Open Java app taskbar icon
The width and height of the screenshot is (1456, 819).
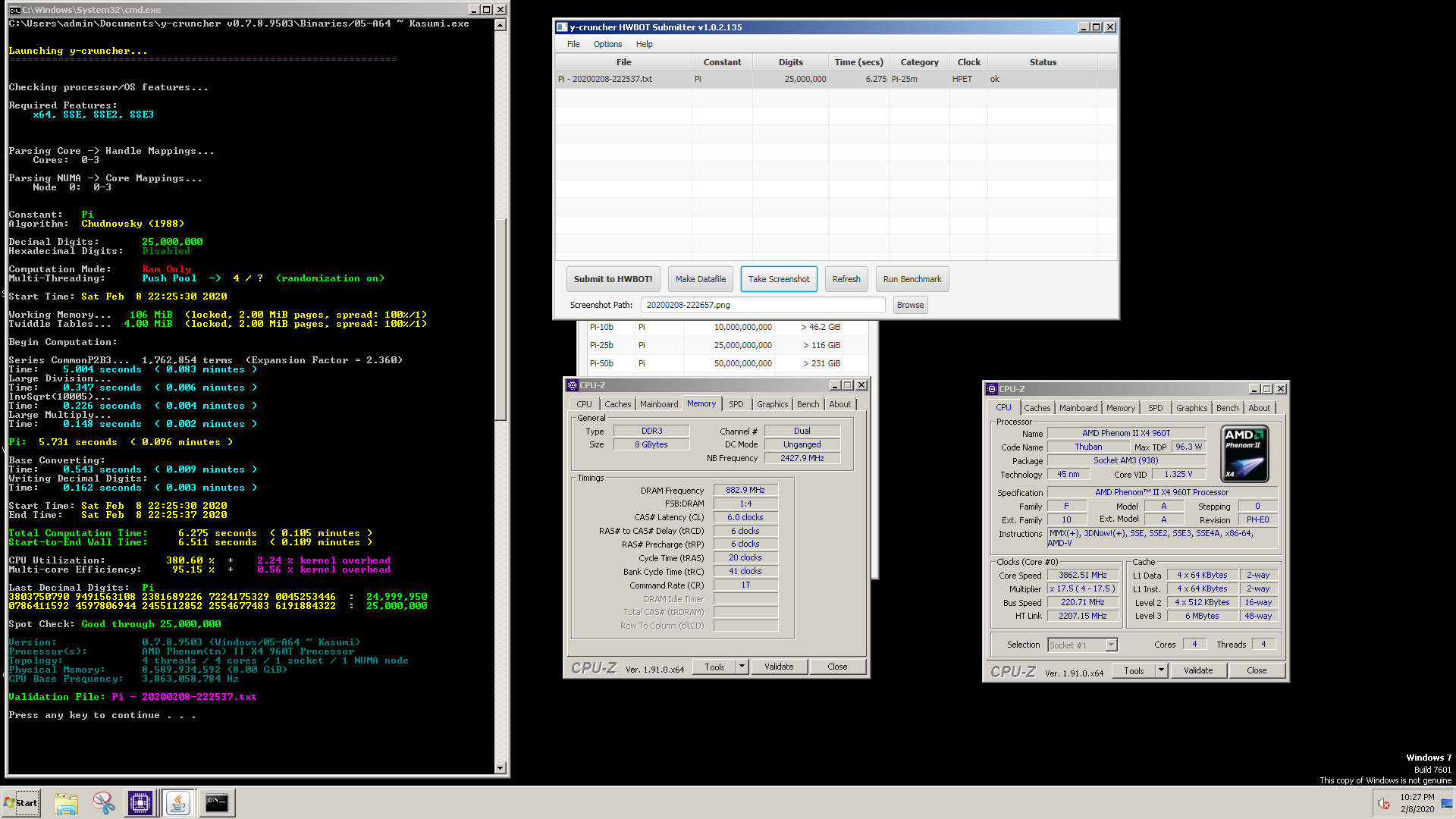point(178,803)
